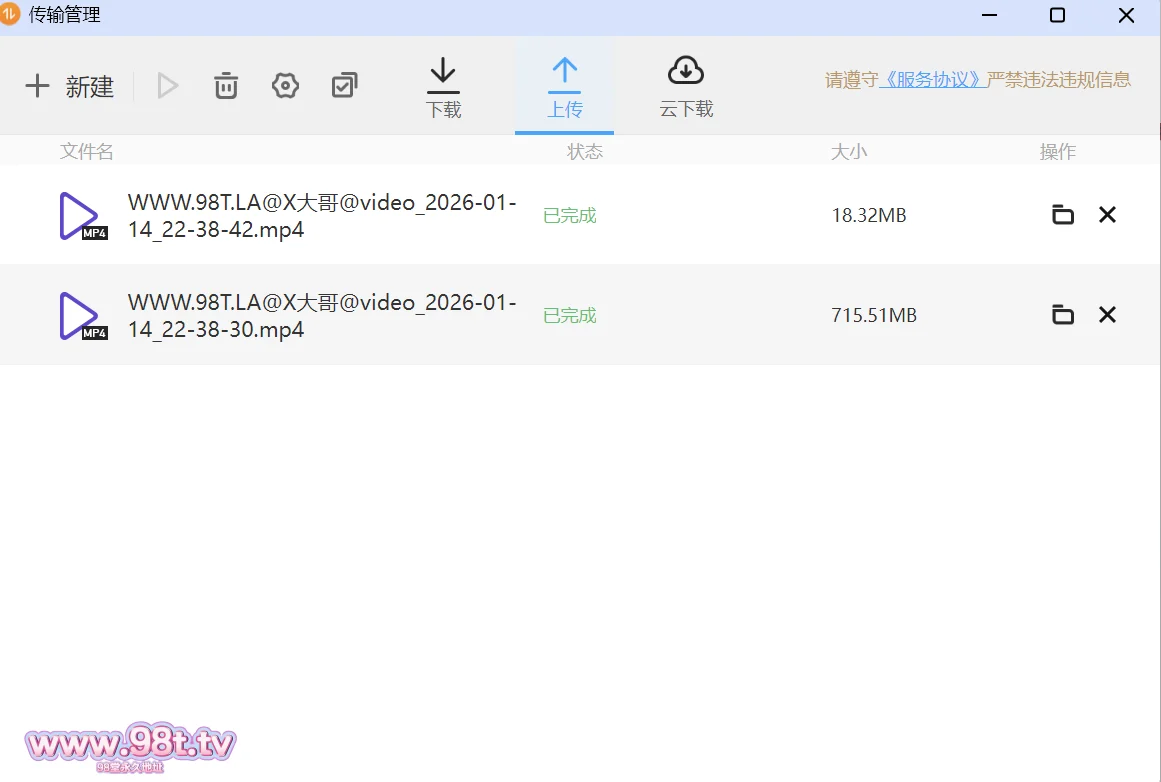Open the 云下载 cloud download tab
1161x782 pixels.
click(686, 88)
